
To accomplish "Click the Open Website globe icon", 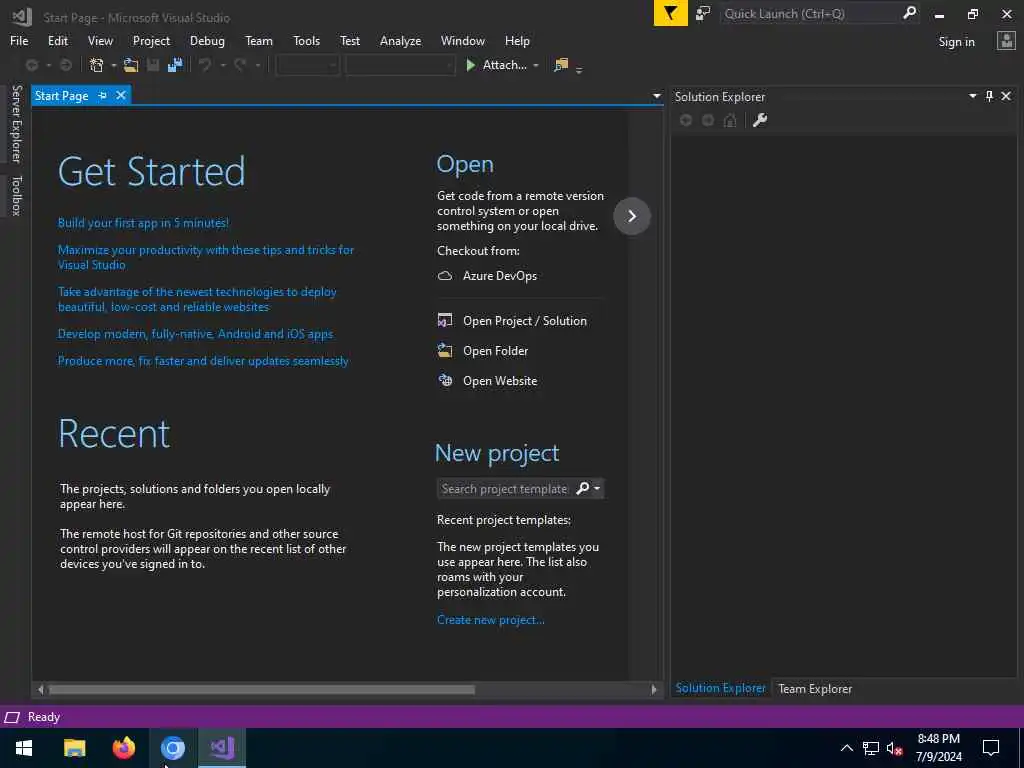I will [445, 381].
